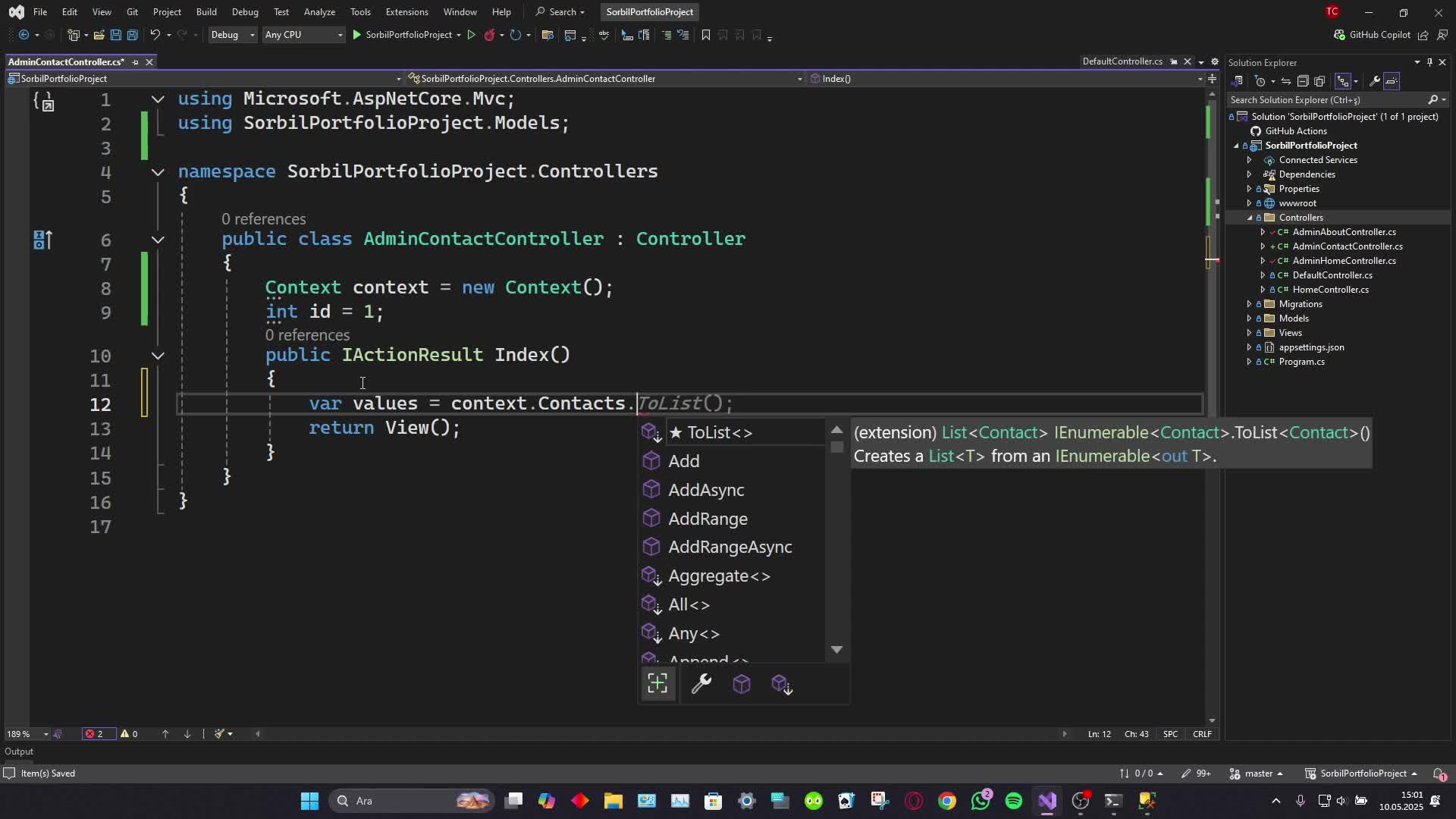Click the Navigate Backward icon

tap(24, 35)
